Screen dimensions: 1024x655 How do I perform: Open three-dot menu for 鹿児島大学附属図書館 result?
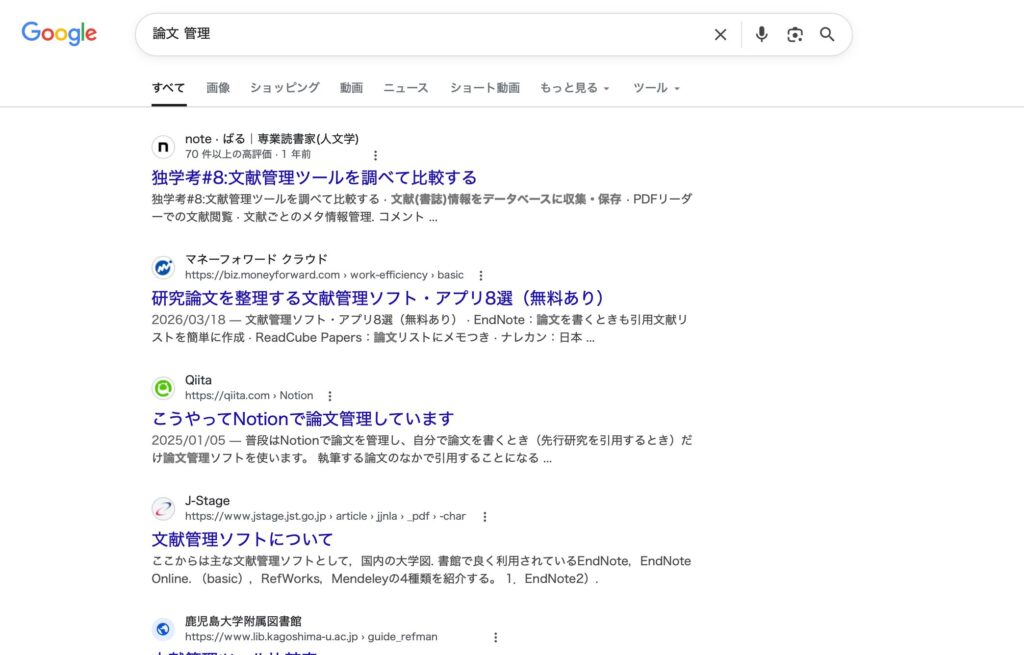click(494, 637)
